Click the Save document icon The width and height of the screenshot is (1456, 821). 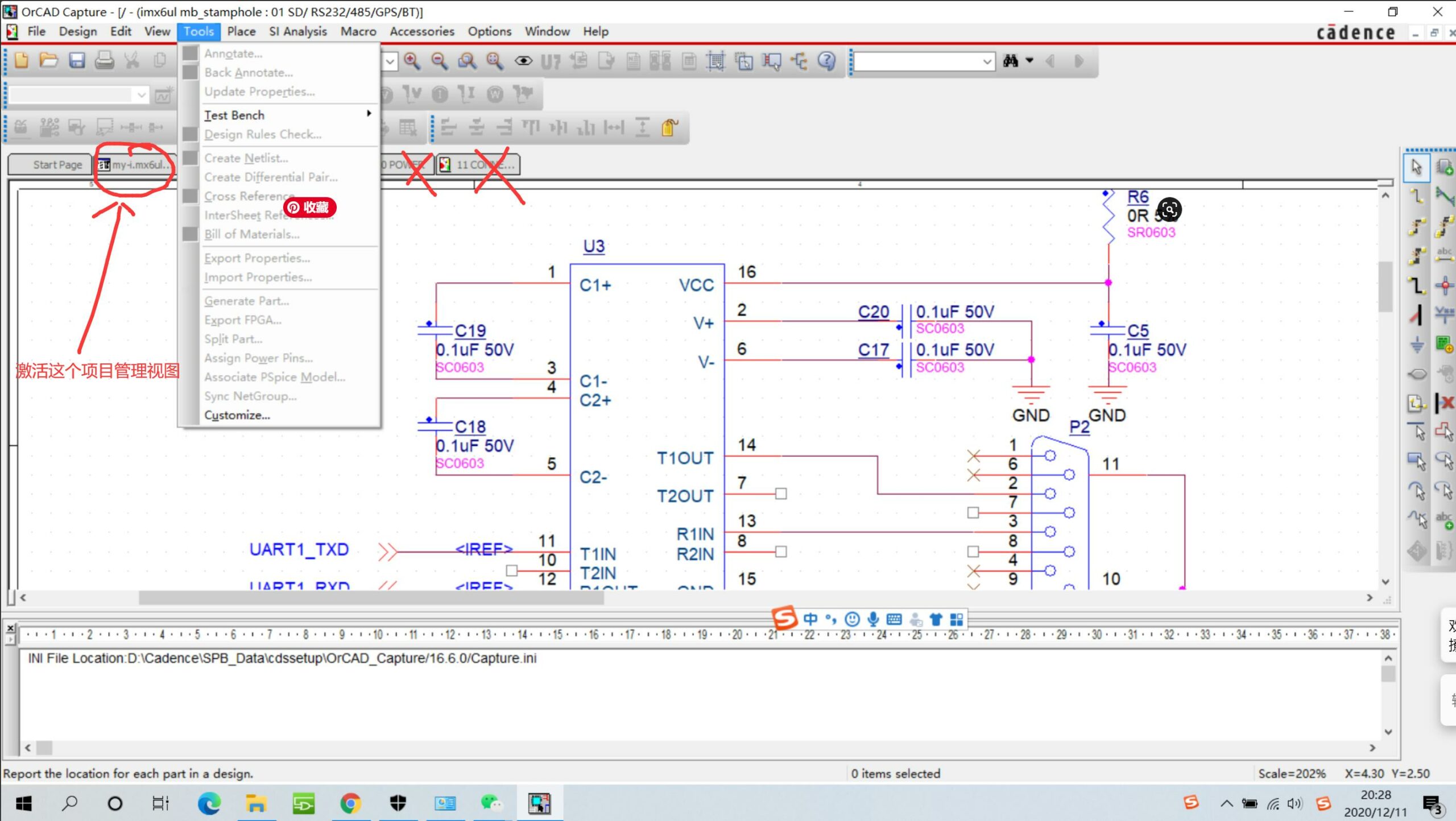tap(77, 61)
